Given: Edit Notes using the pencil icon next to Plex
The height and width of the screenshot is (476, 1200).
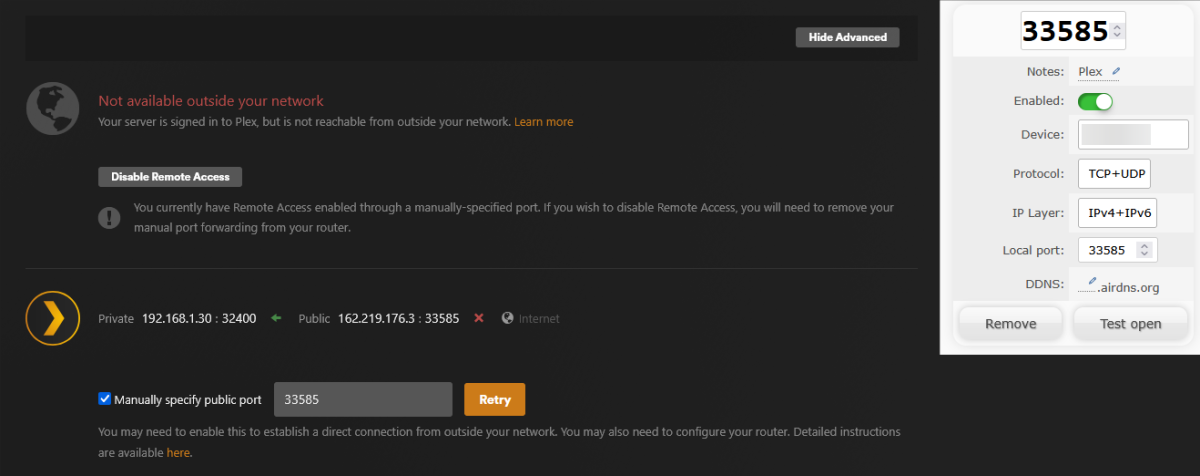Looking at the screenshot, I should pyautogui.click(x=1116, y=72).
